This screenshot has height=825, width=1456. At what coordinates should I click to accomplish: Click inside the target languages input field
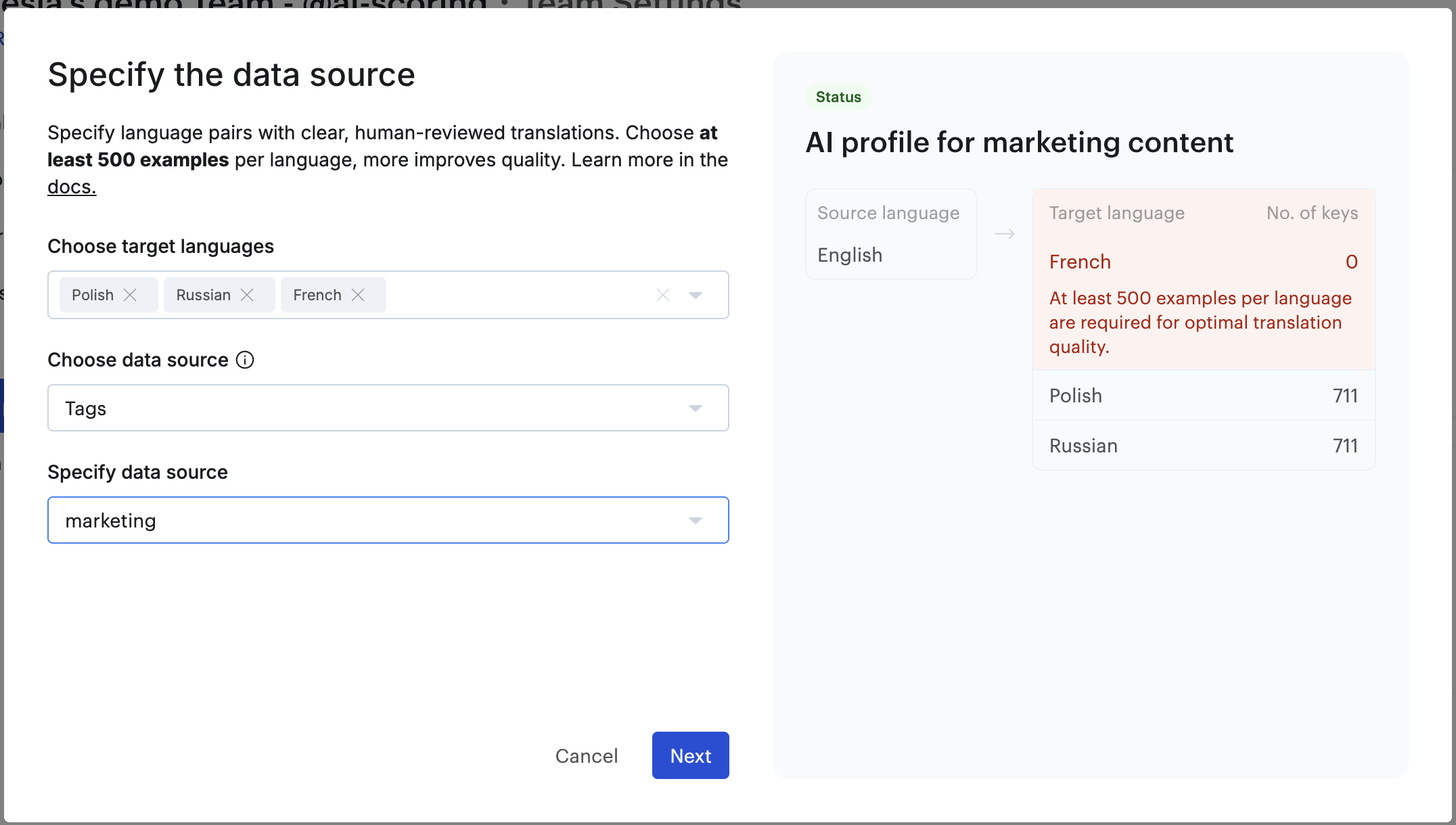click(x=514, y=295)
